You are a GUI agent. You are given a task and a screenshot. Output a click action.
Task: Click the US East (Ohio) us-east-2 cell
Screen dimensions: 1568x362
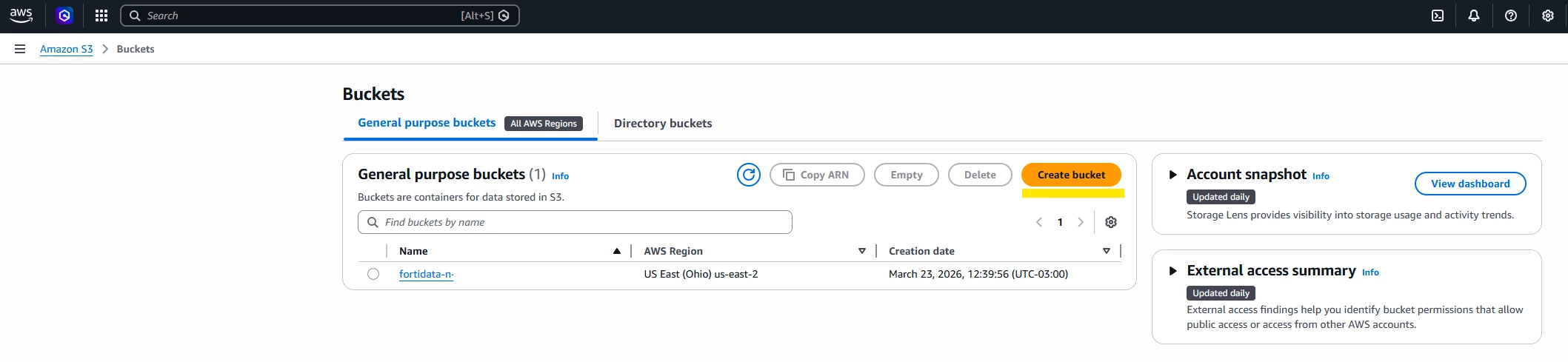click(701, 274)
